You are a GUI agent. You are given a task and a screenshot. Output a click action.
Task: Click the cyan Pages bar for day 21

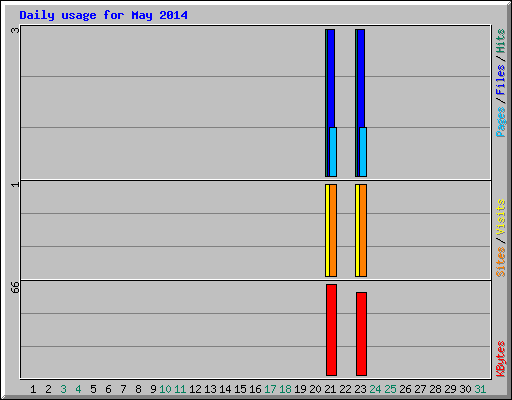pos(333,152)
